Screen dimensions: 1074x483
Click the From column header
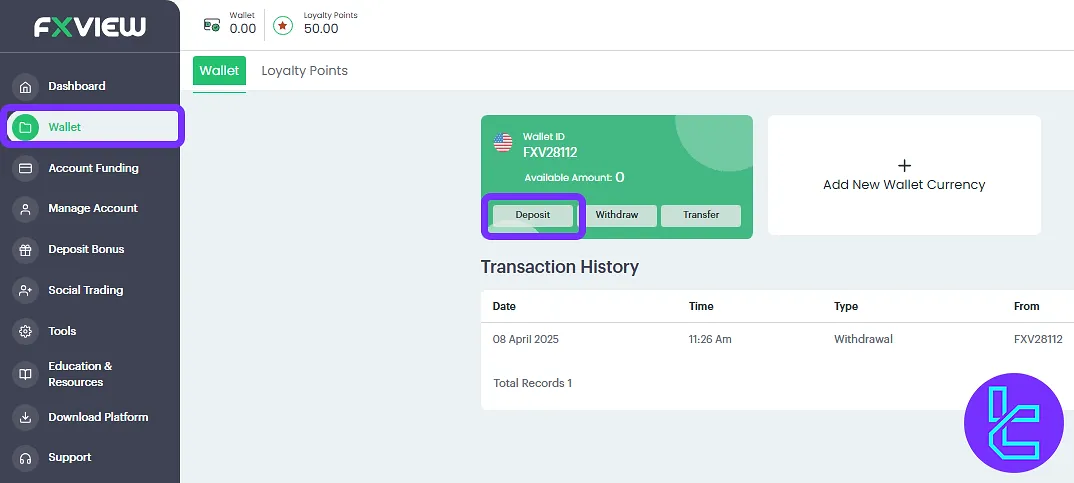pyautogui.click(x=1026, y=306)
